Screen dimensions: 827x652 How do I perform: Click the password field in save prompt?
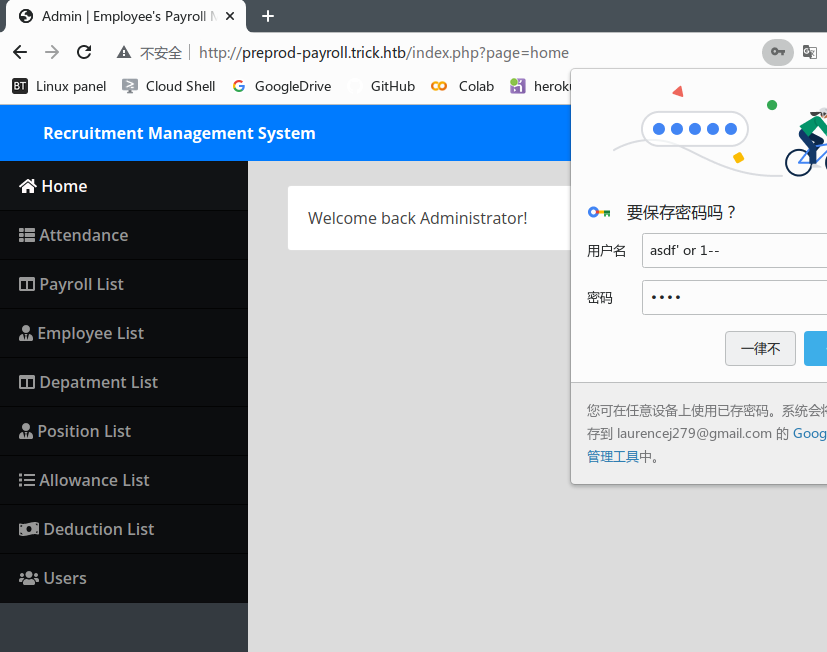tap(735, 297)
